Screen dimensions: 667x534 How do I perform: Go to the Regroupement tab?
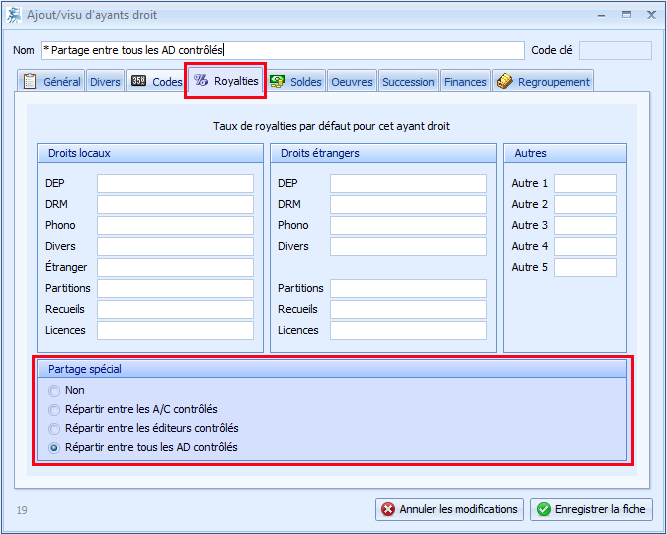[543, 82]
